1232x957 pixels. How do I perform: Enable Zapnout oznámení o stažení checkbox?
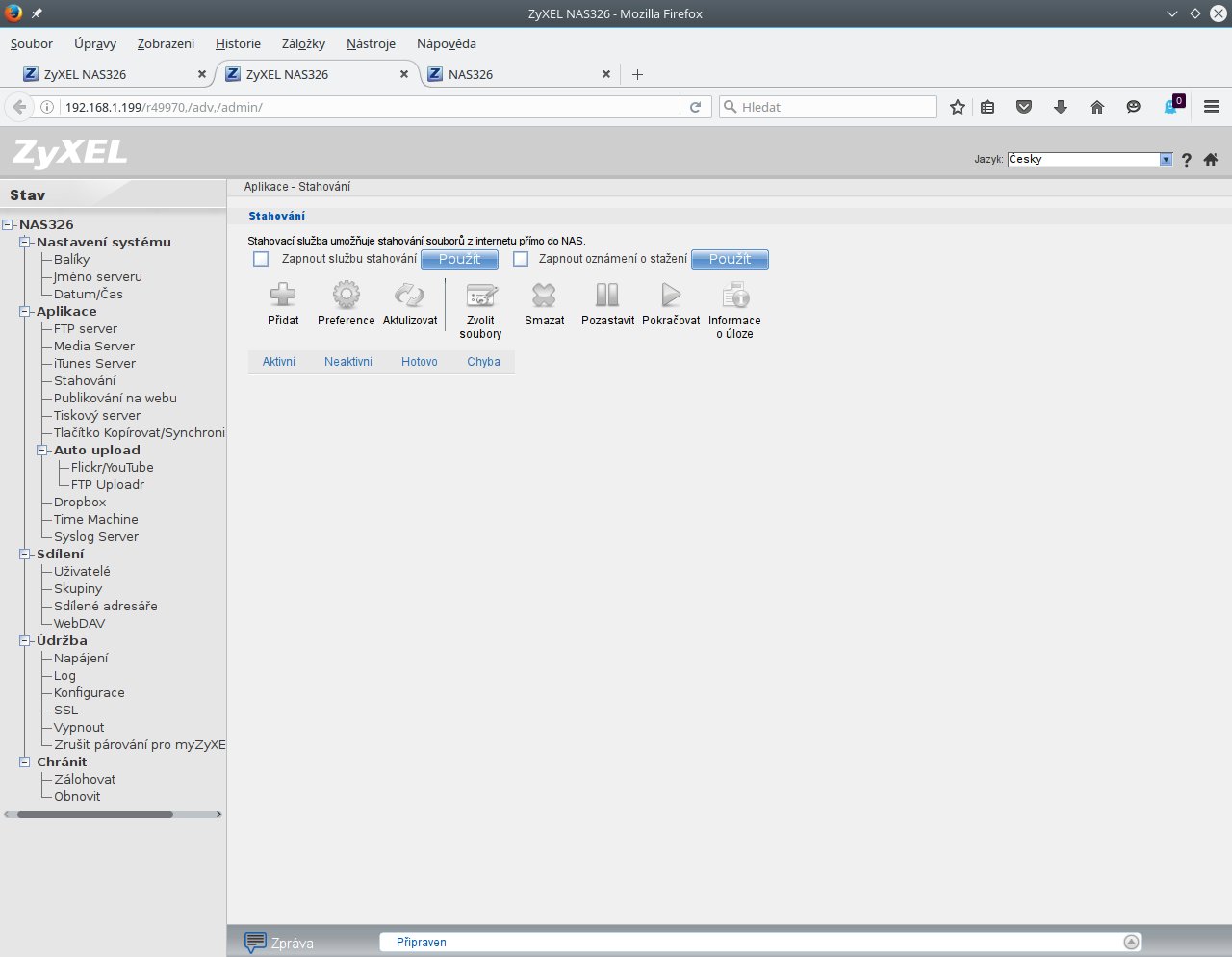coord(521,259)
